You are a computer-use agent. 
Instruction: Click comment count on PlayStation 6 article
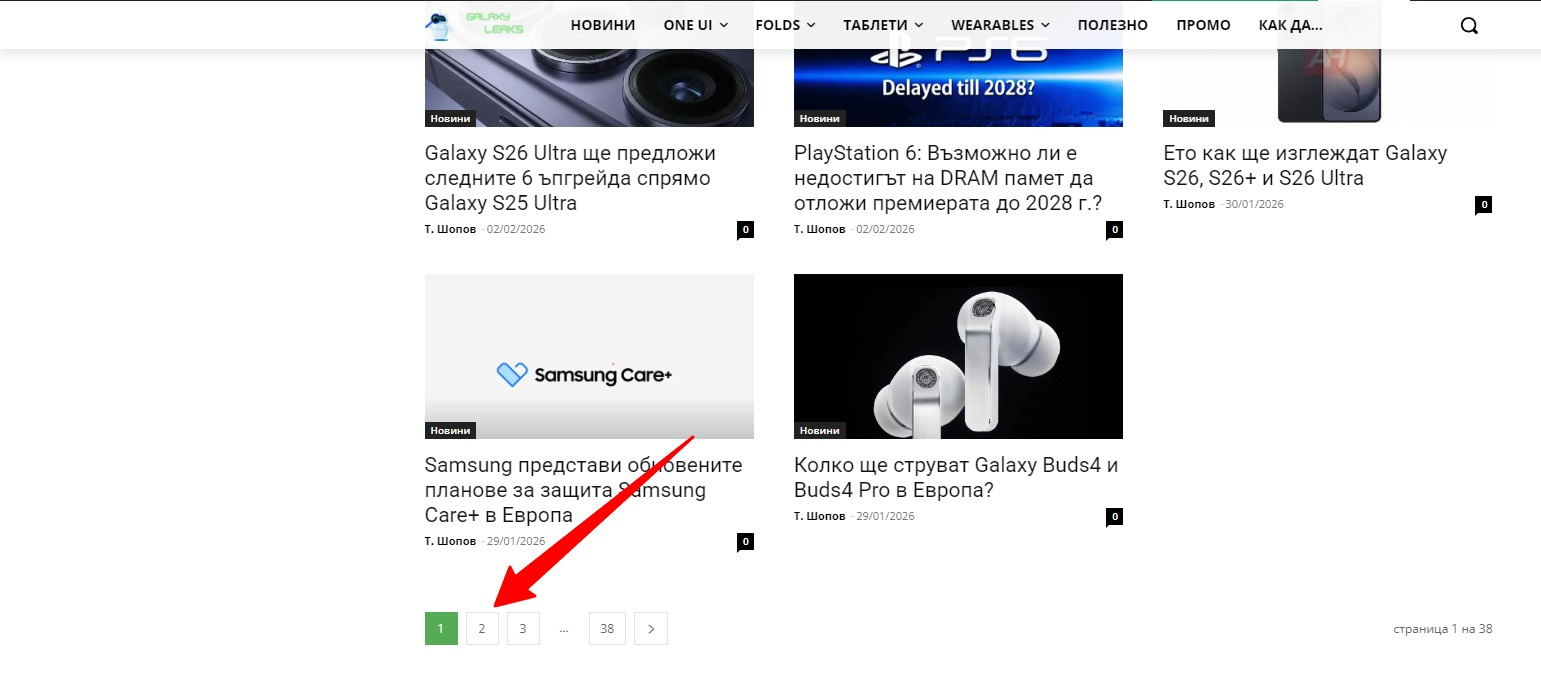[x=1115, y=230]
